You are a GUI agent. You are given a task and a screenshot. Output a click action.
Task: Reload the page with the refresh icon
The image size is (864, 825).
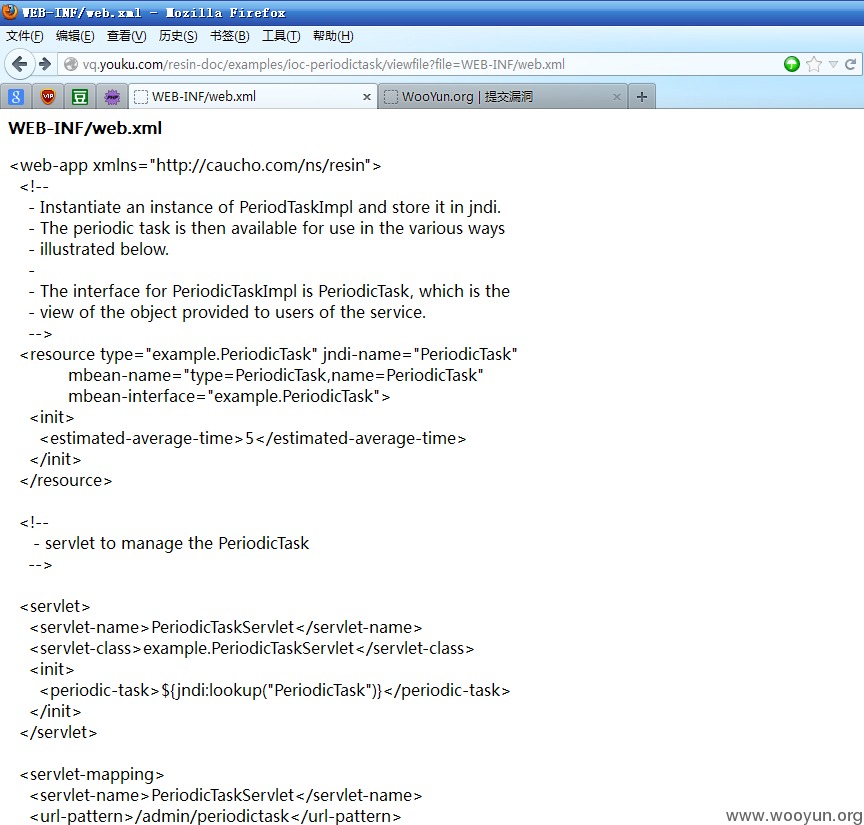(x=851, y=64)
